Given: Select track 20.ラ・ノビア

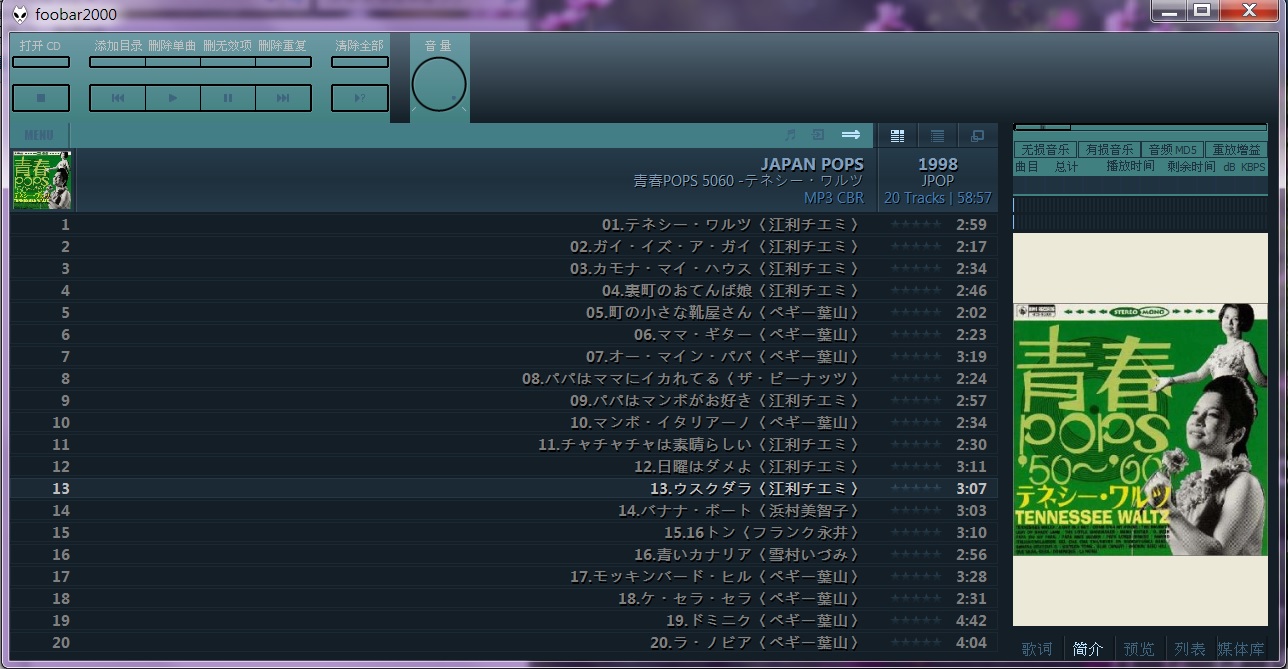Looking at the screenshot, I should coord(504,643).
